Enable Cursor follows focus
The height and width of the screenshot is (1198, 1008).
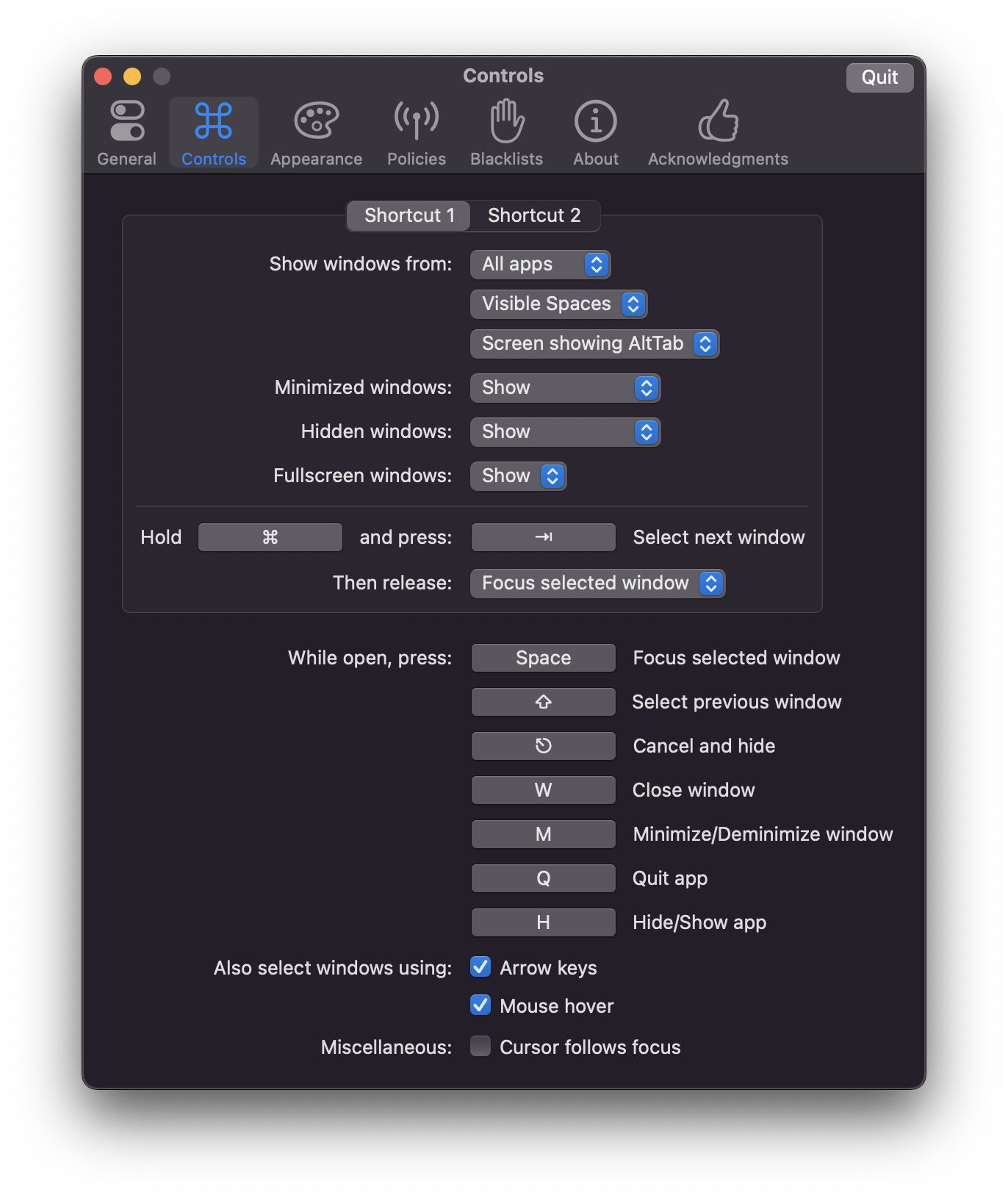(480, 1046)
